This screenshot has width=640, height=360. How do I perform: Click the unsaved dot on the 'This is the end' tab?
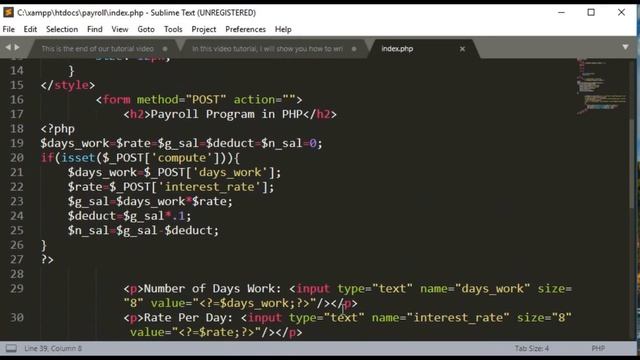165,49
